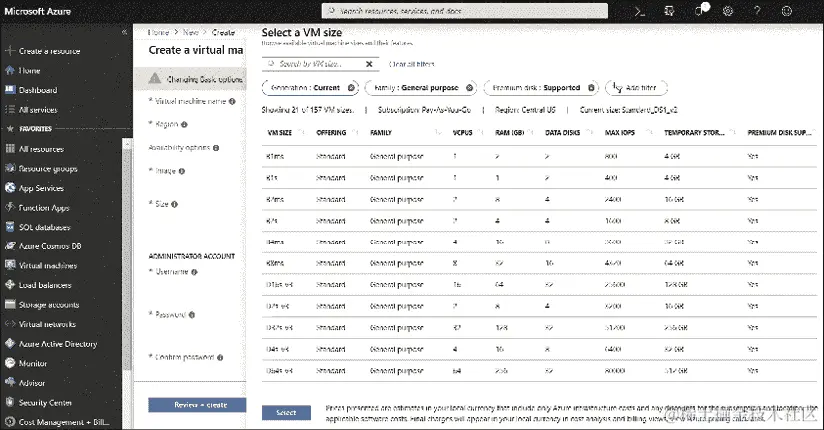Click the Monitor icon in the sidebar

[x=9, y=363]
